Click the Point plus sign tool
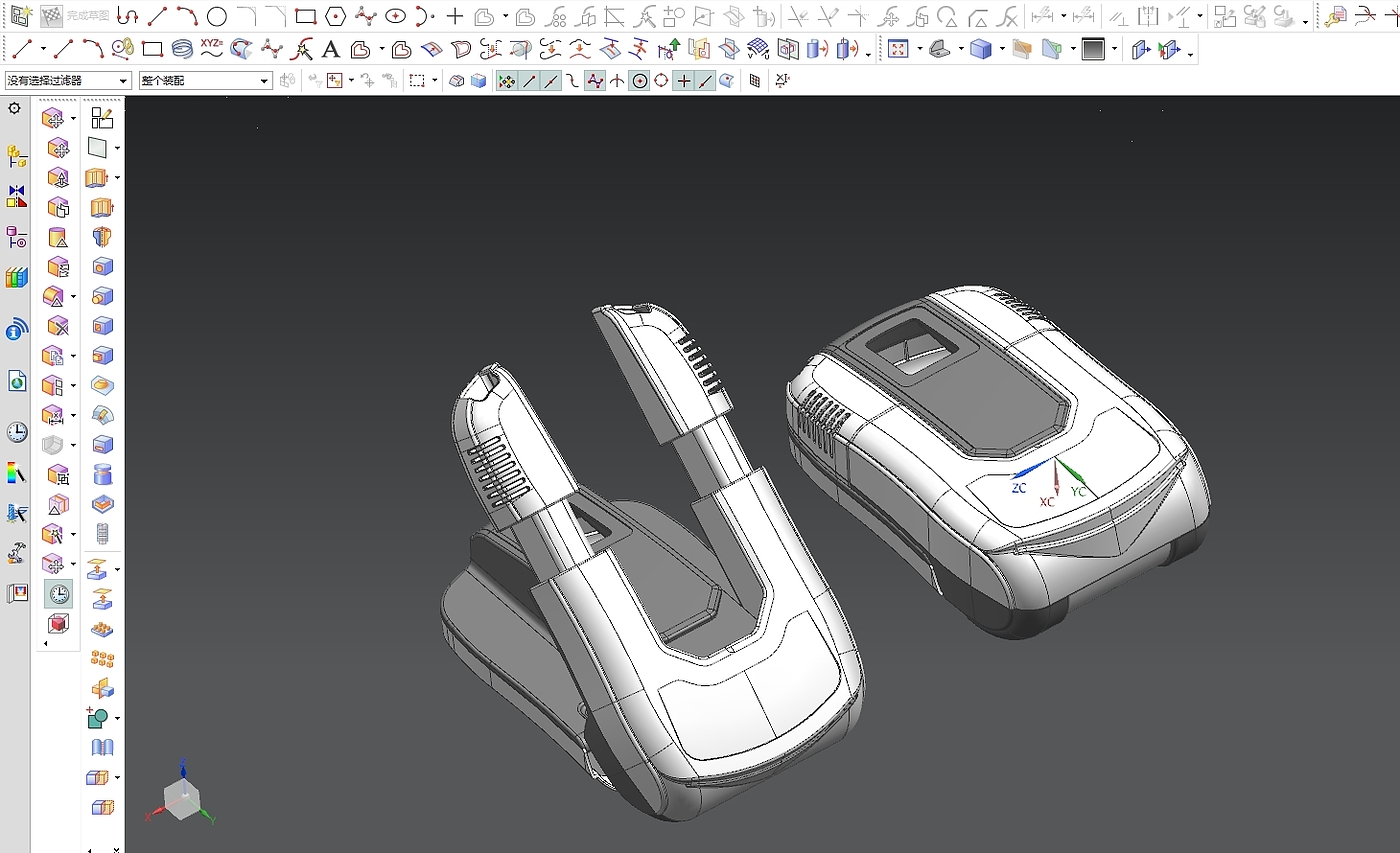Viewport: 1400px width, 853px height. coord(455,16)
